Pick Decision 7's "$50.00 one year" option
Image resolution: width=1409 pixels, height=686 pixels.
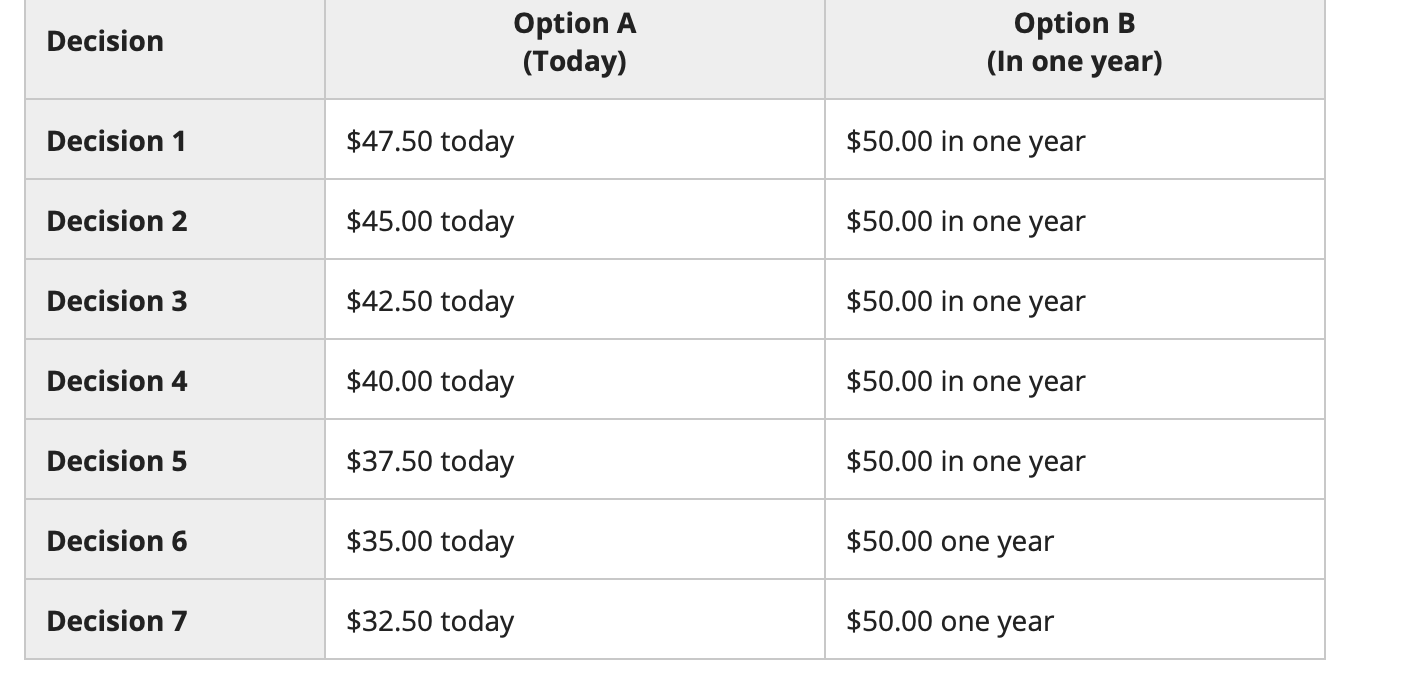pos(950,621)
